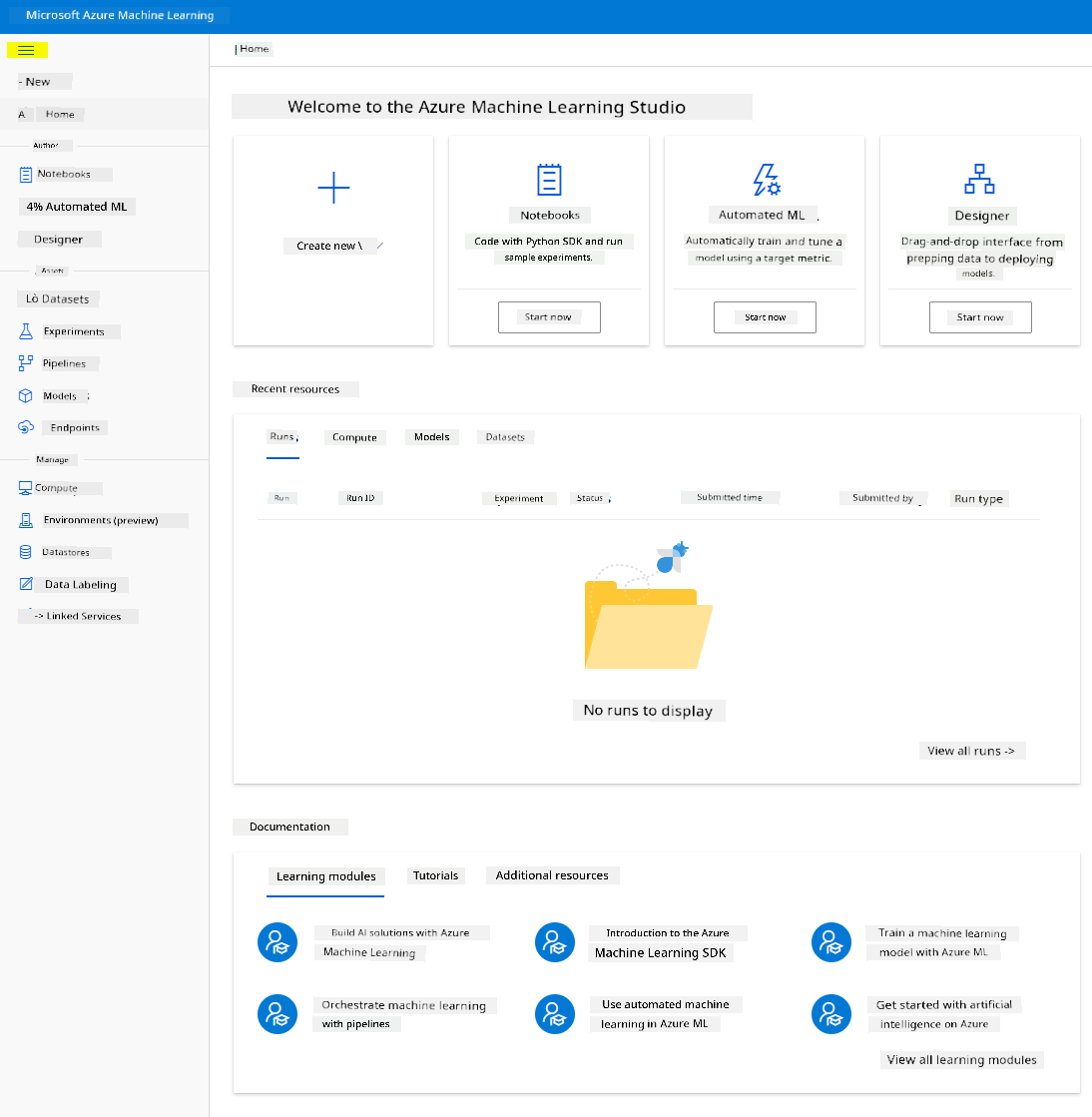This screenshot has height=1117, width=1092.
Task: Start now on the Designer card
Action: [980, 317]
